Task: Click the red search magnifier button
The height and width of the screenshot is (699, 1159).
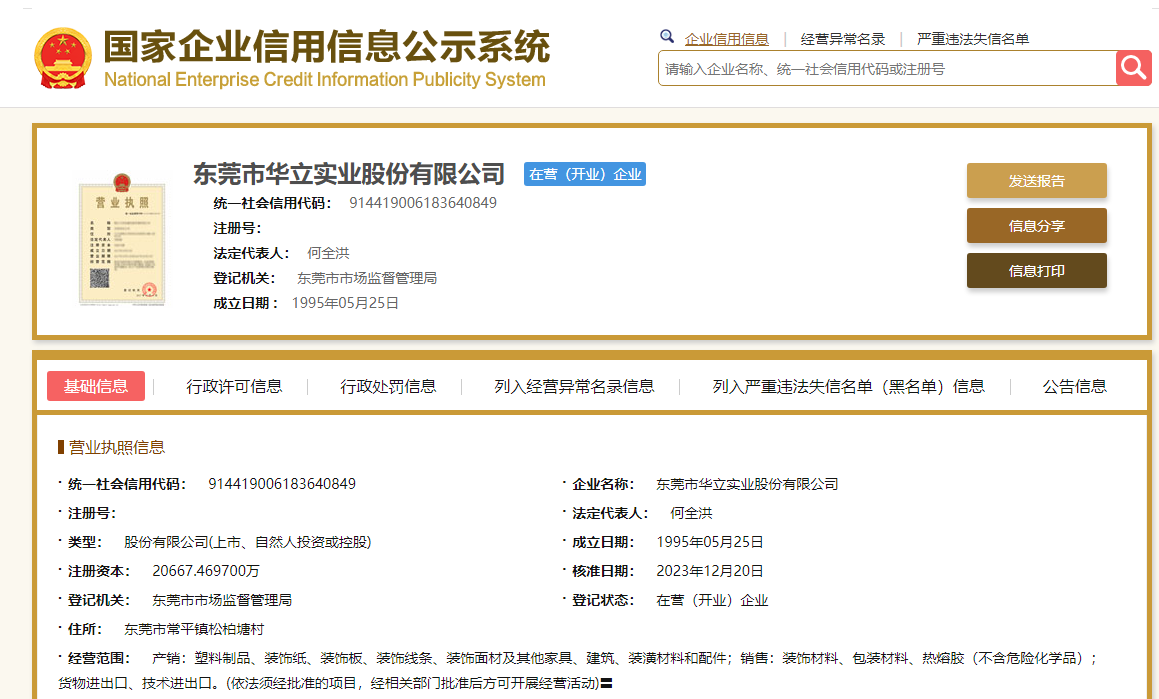Action: pos(1133,68)
